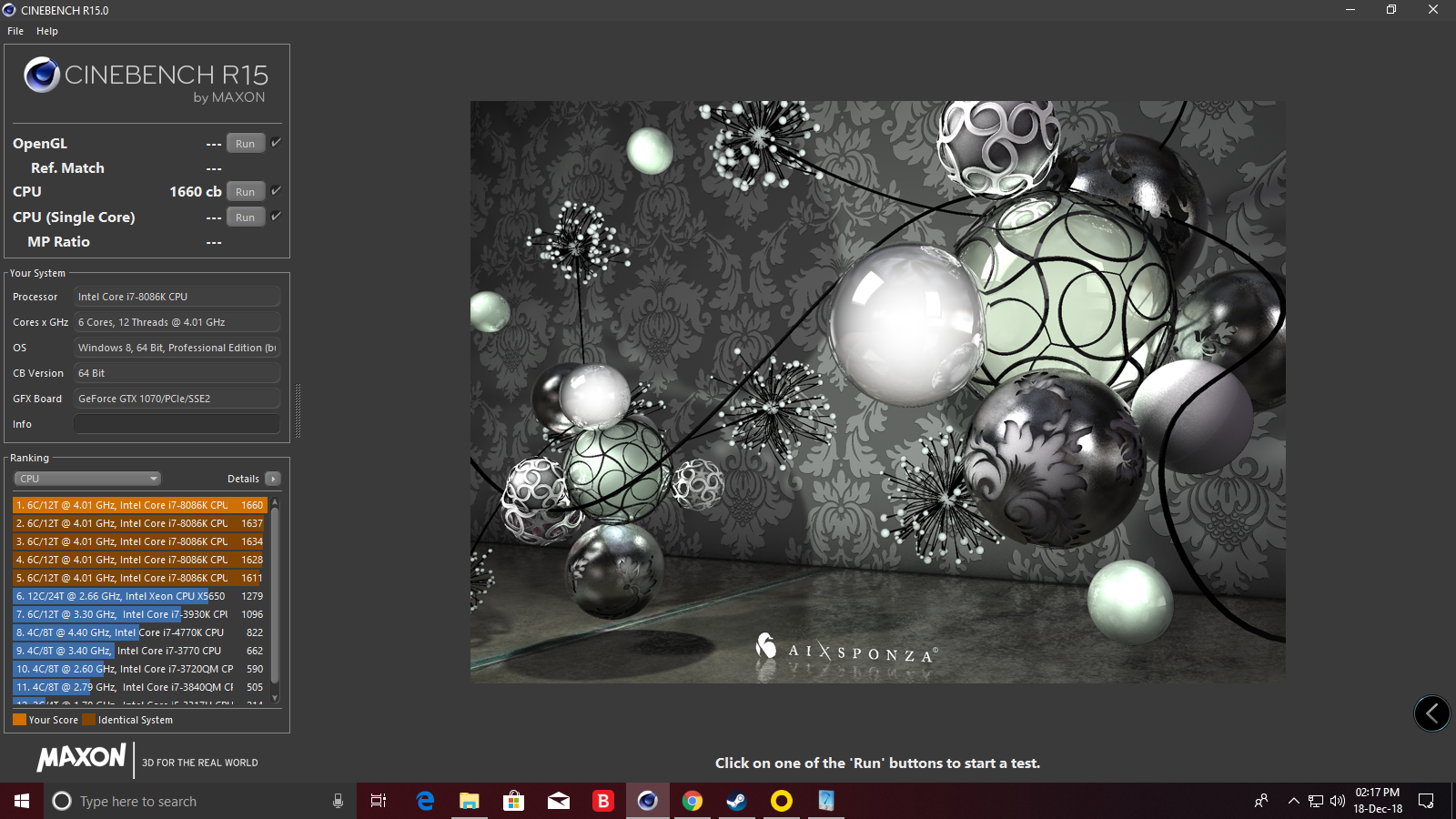1456x819 pixels.
Task: Click the GFX Board GeForce GTX 1070 field
Action: pyautogui.click(x=177, y=399)
